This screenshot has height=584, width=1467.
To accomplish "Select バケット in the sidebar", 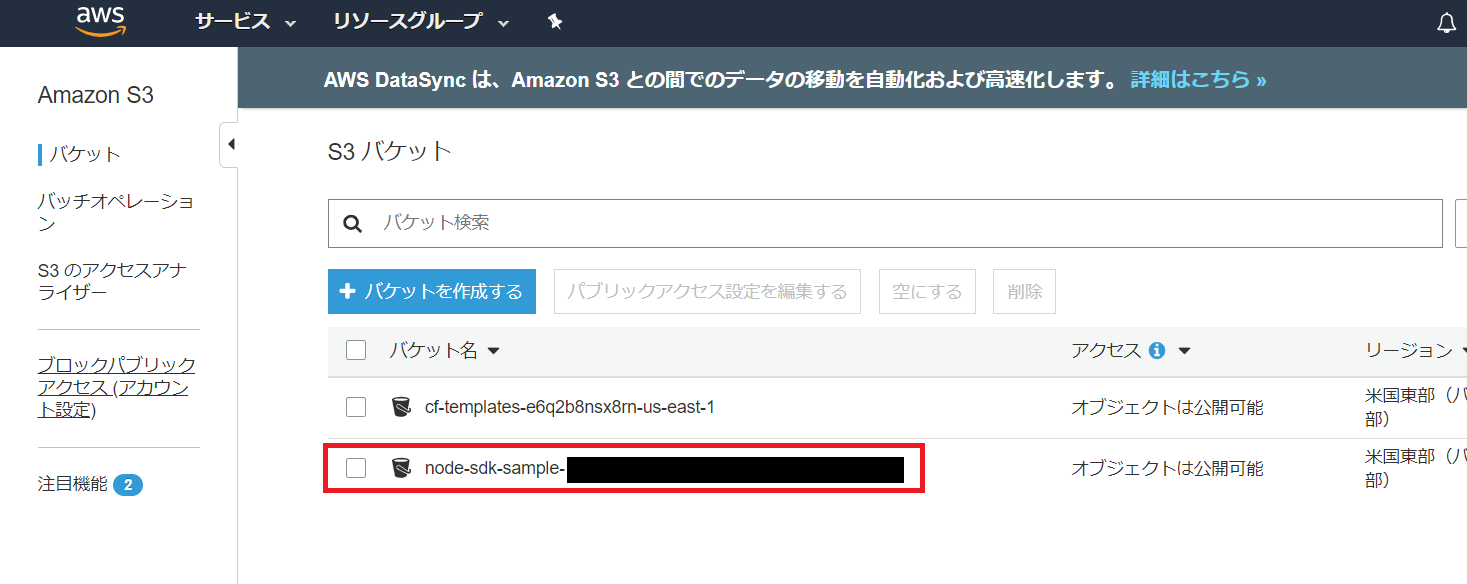I will click(85, 154).
